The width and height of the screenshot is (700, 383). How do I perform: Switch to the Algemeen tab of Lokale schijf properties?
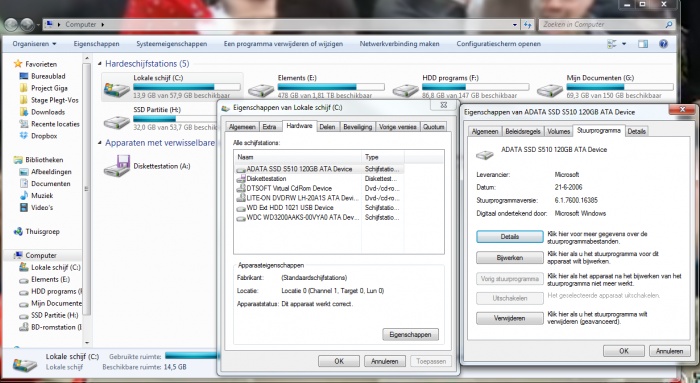click(x=242, y=127)
